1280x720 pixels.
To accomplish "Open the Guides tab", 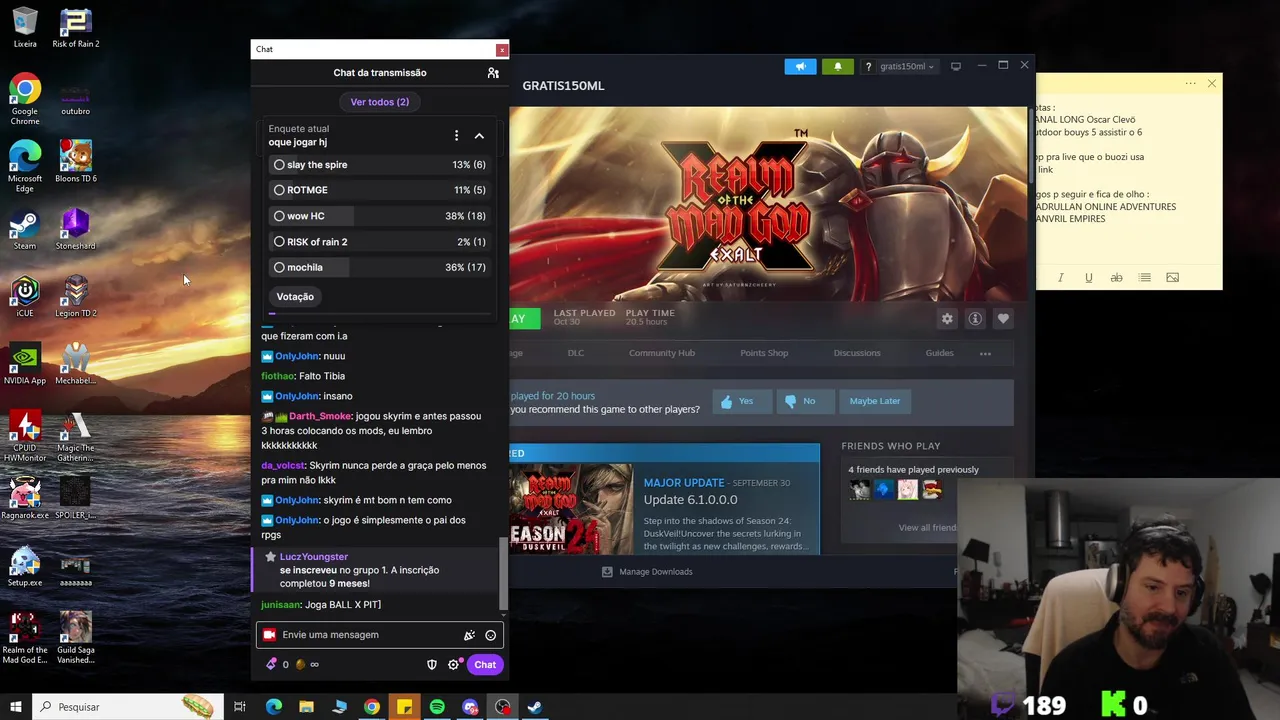I will point(939,353).
